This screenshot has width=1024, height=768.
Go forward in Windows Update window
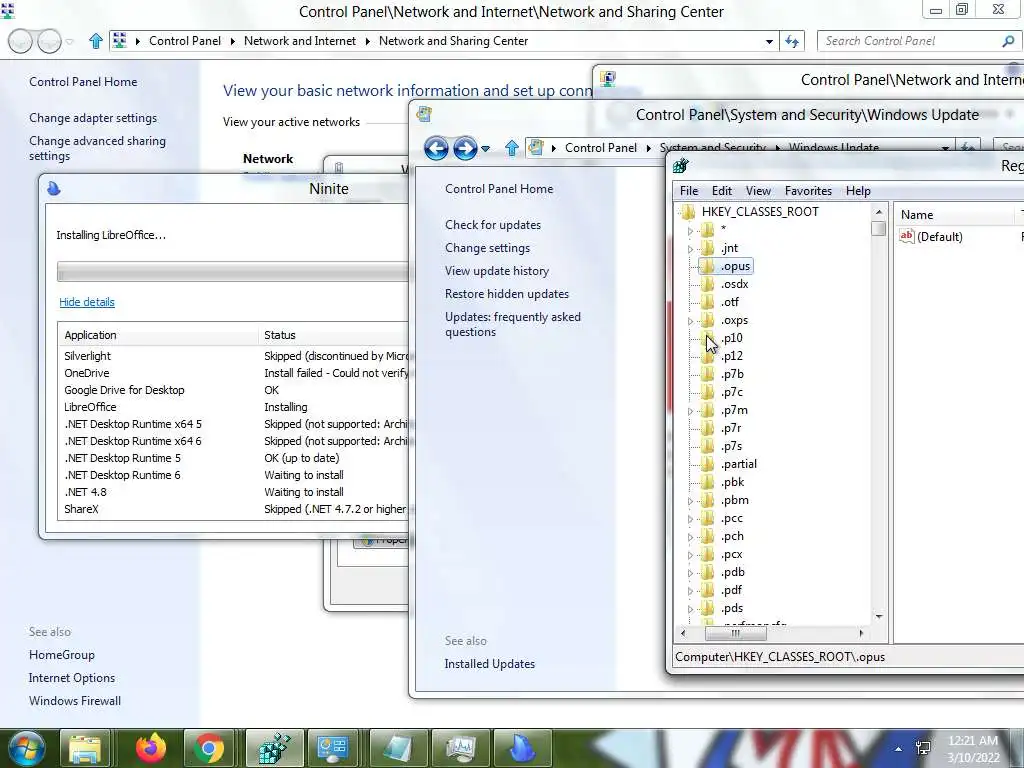[x=465, y=148]
